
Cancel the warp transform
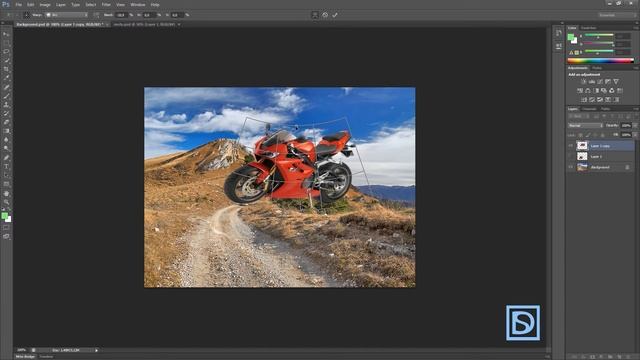(325, 15)
